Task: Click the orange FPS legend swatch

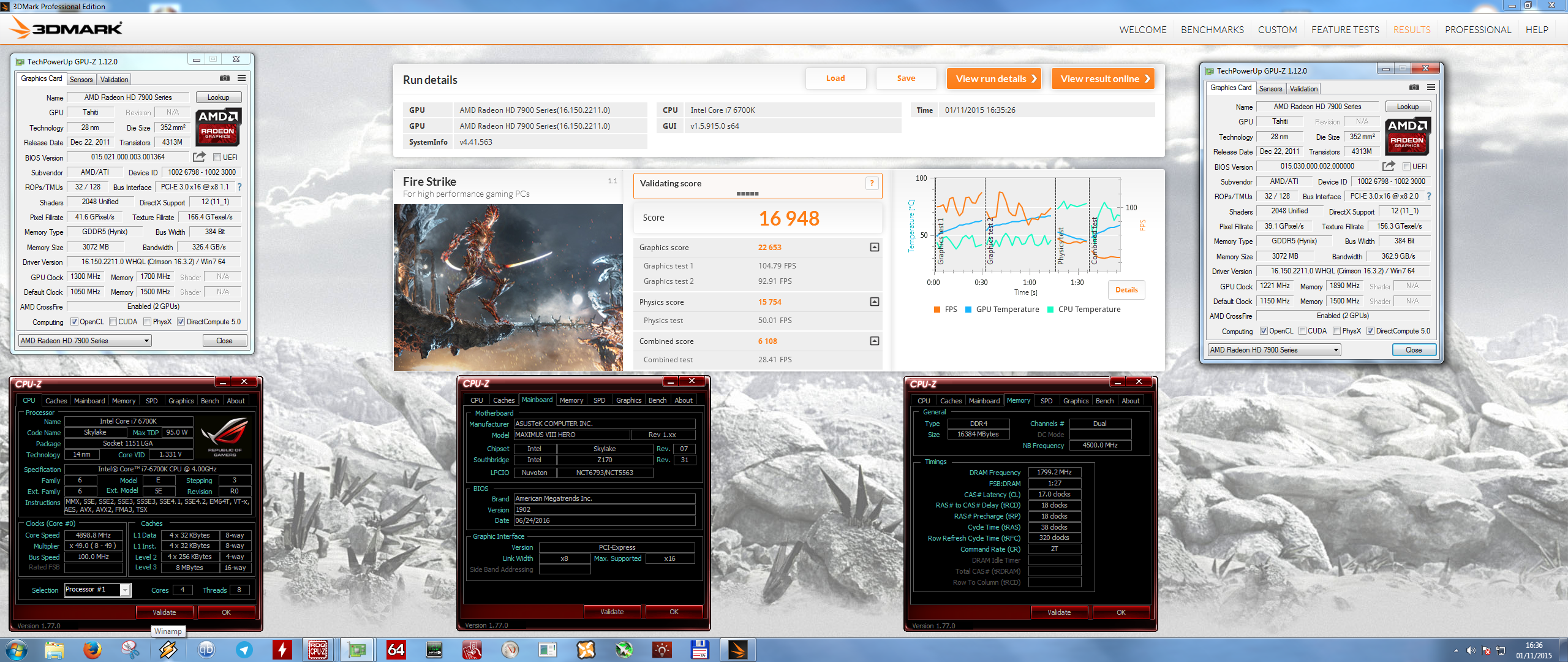Action: point(937,310)
